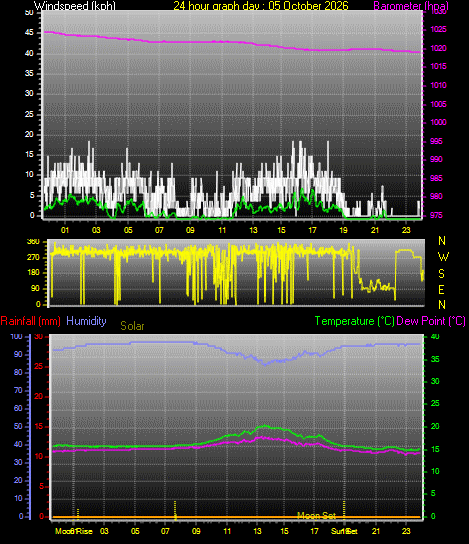Click the 1005 barometer axis value
Viewport: 469px width, 544px height.
(x=438, y=104)
